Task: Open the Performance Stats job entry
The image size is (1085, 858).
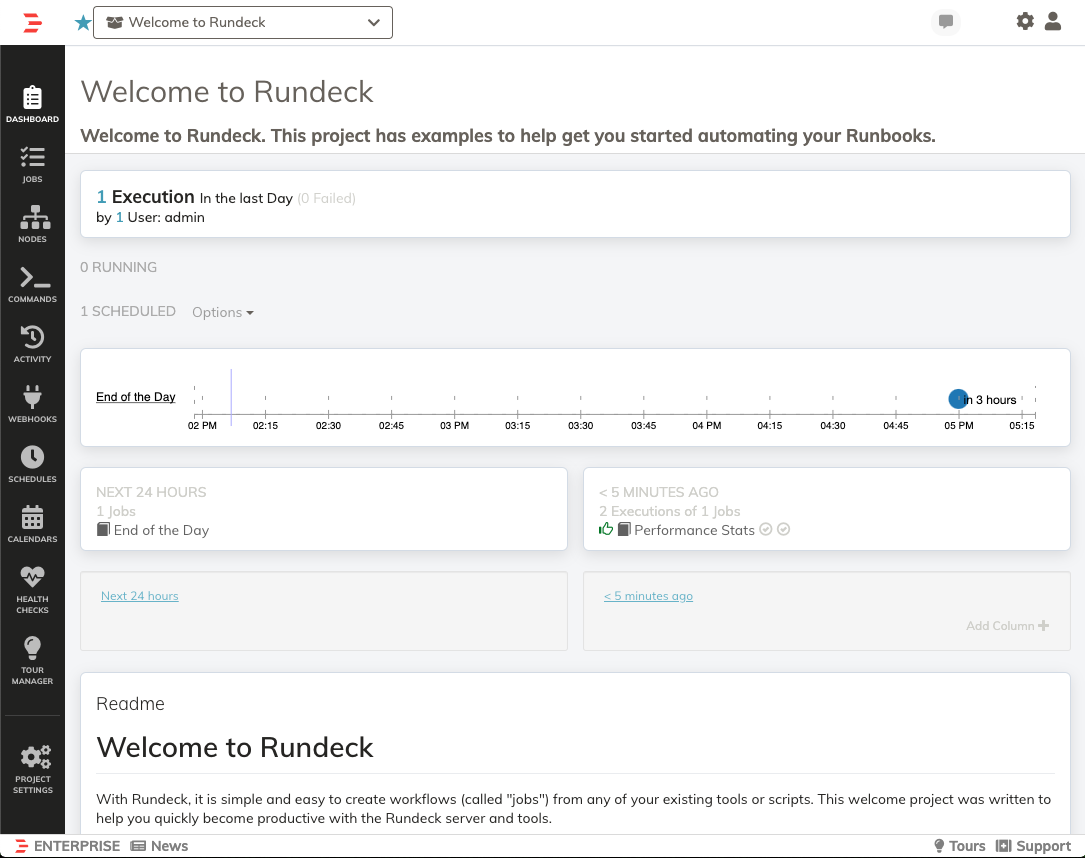Action: 693,530
